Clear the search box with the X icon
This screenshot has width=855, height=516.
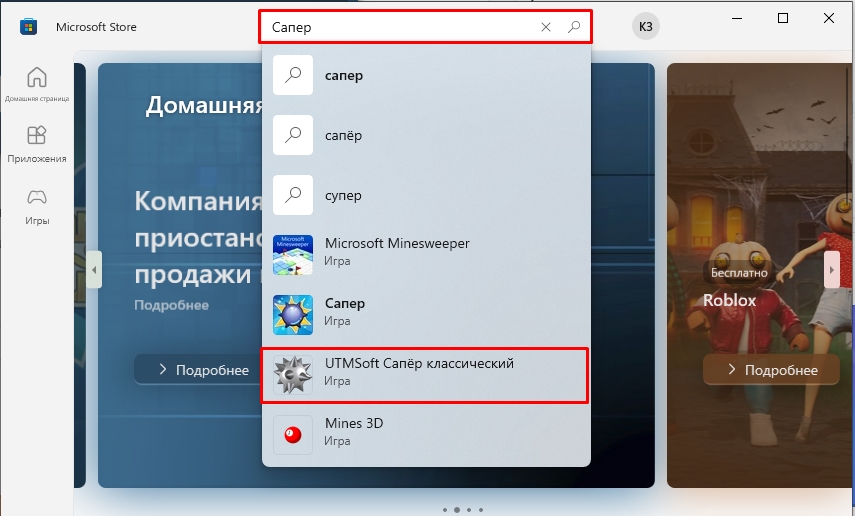(546, 27)
